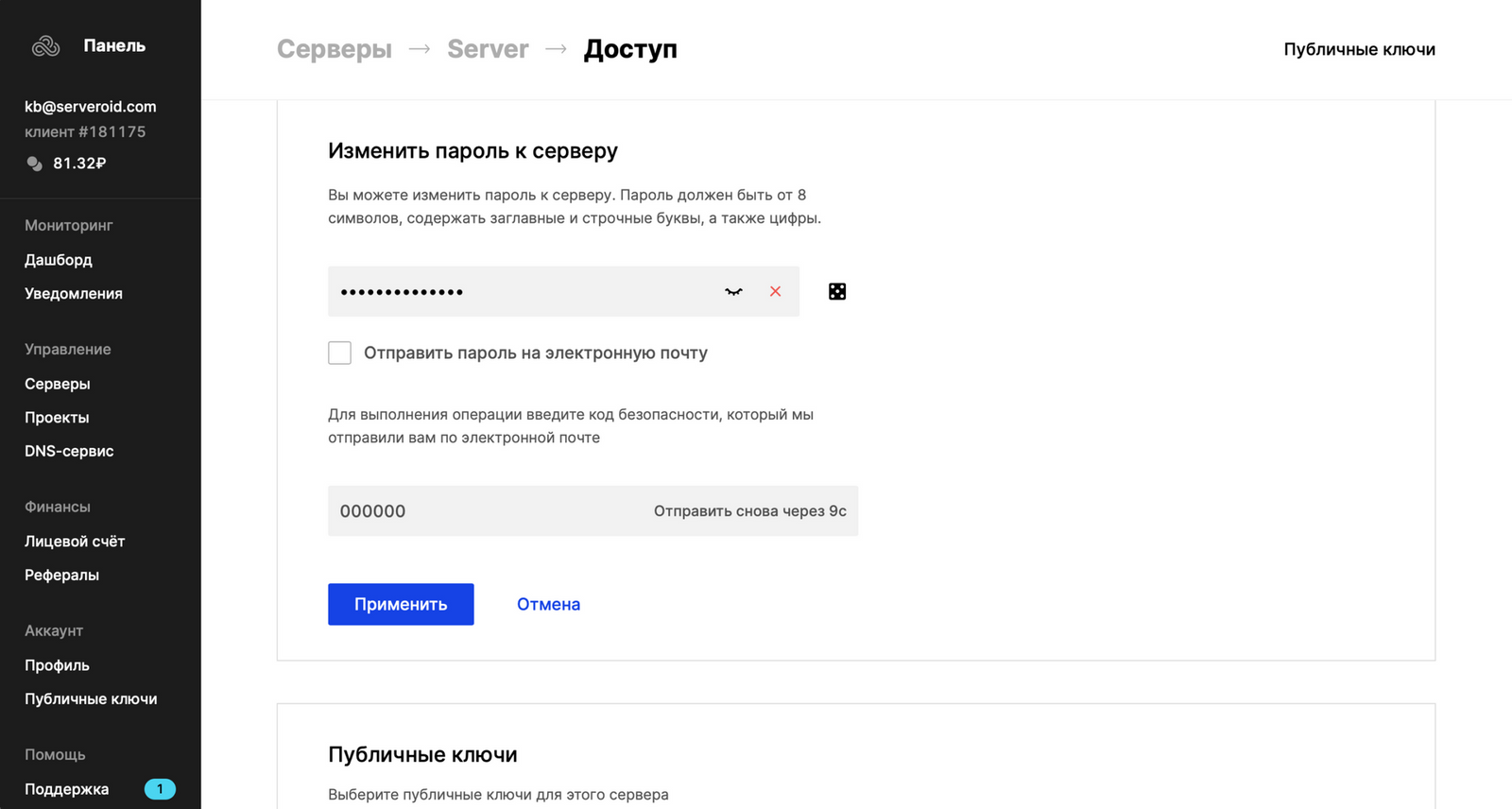The width and height of the screenshot is (1512, 809).
Task: Click the Применить button
Action: tap(401, 604)
